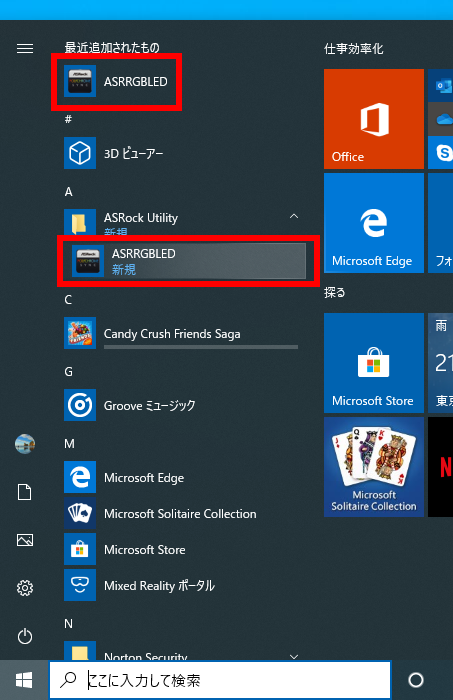Click the 探る tile group title
Image resolution: width=453 pixels, height=700 pixels.
point(335,292)
